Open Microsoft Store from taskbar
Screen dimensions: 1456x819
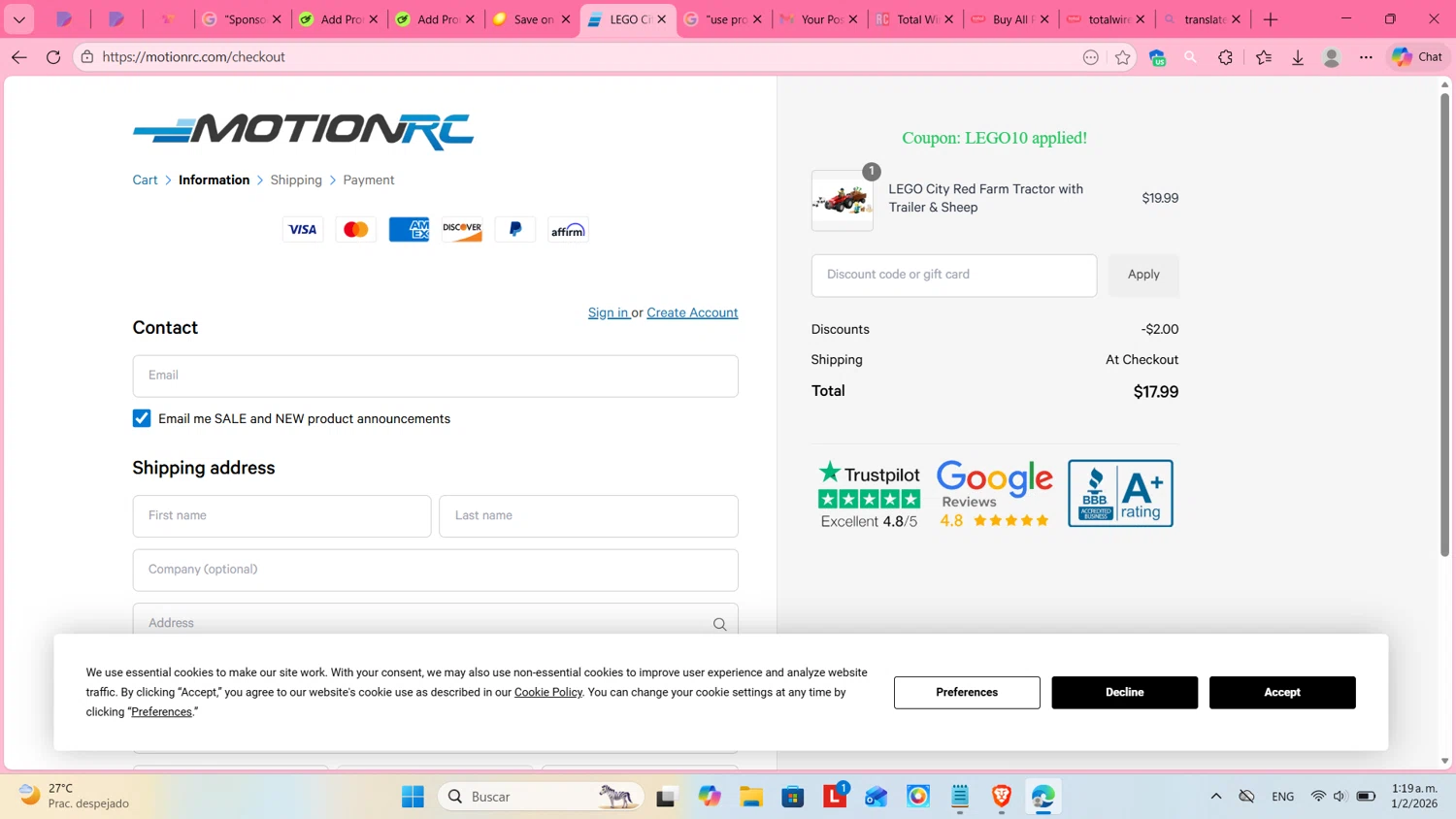point(793,797)
